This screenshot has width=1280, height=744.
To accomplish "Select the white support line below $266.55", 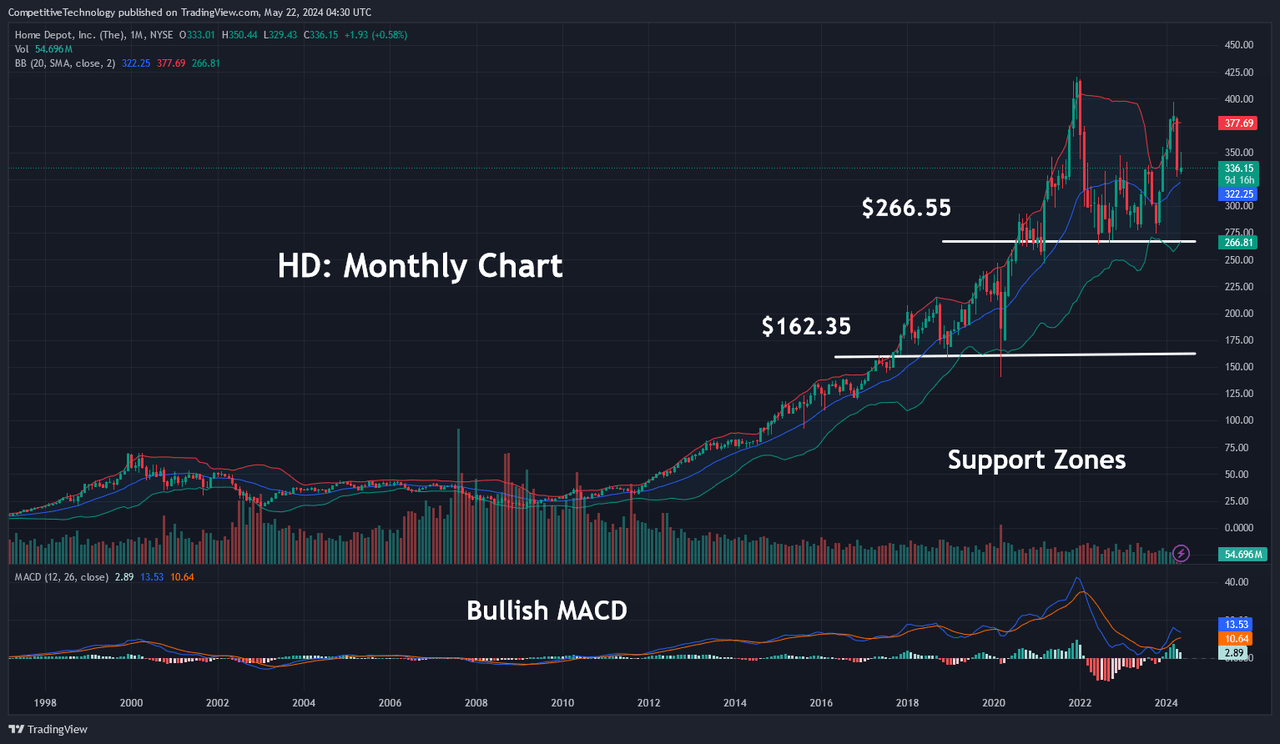I will pos(1068,241).
